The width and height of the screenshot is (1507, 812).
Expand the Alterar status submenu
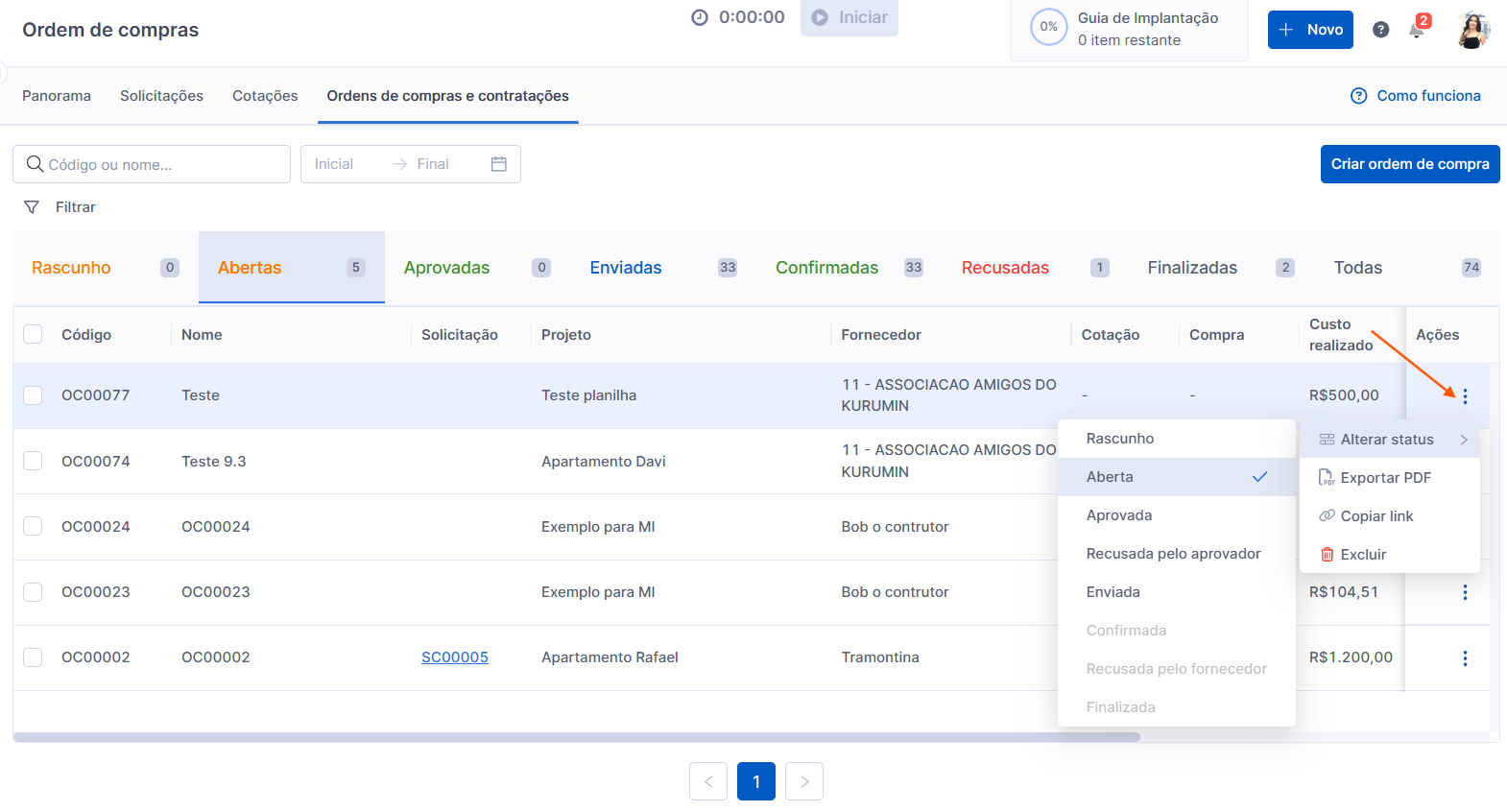click(1389, 440)
